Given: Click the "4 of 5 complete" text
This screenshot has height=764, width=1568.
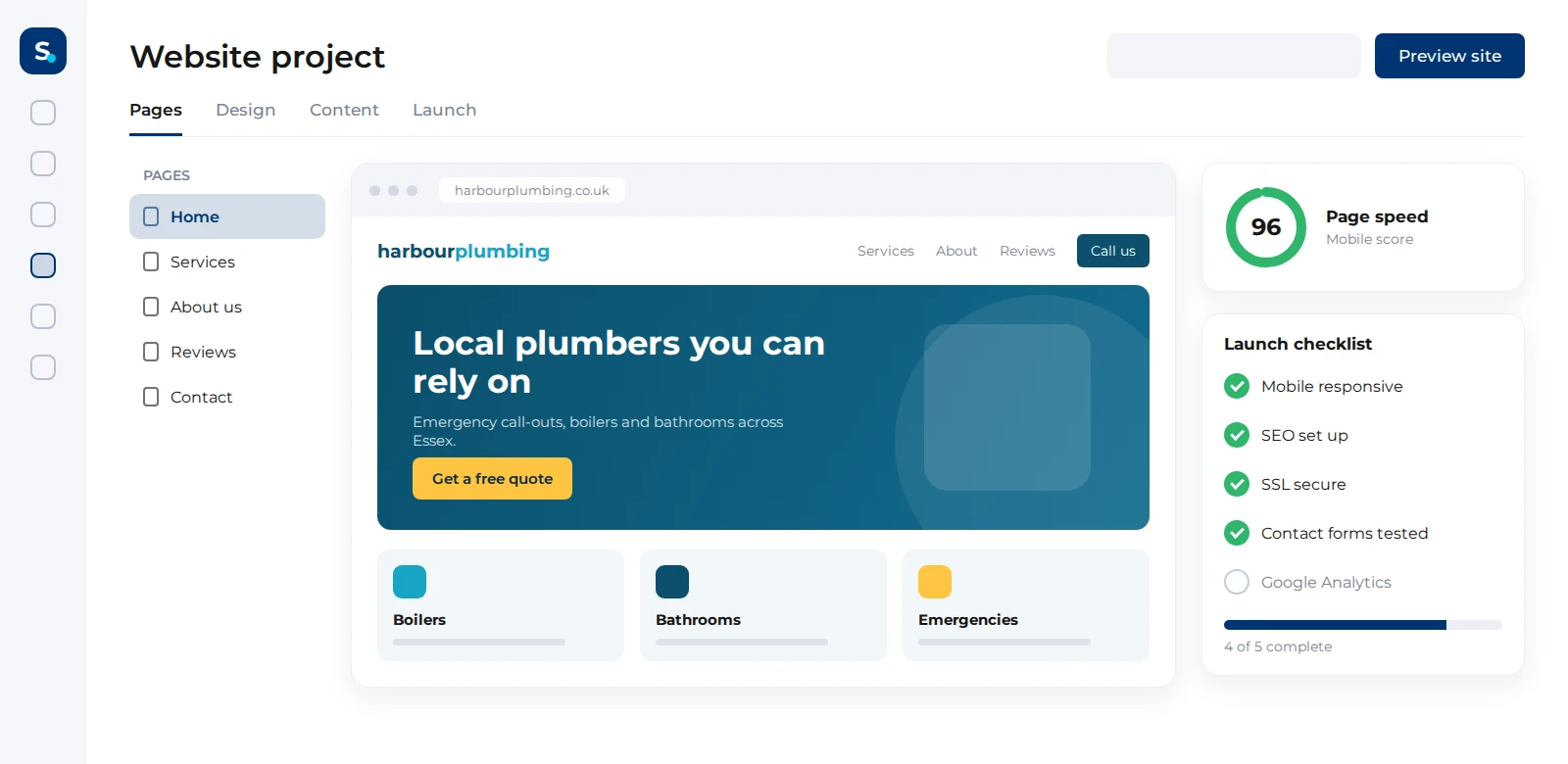Looking at the screenshot, I should 1278,646.
